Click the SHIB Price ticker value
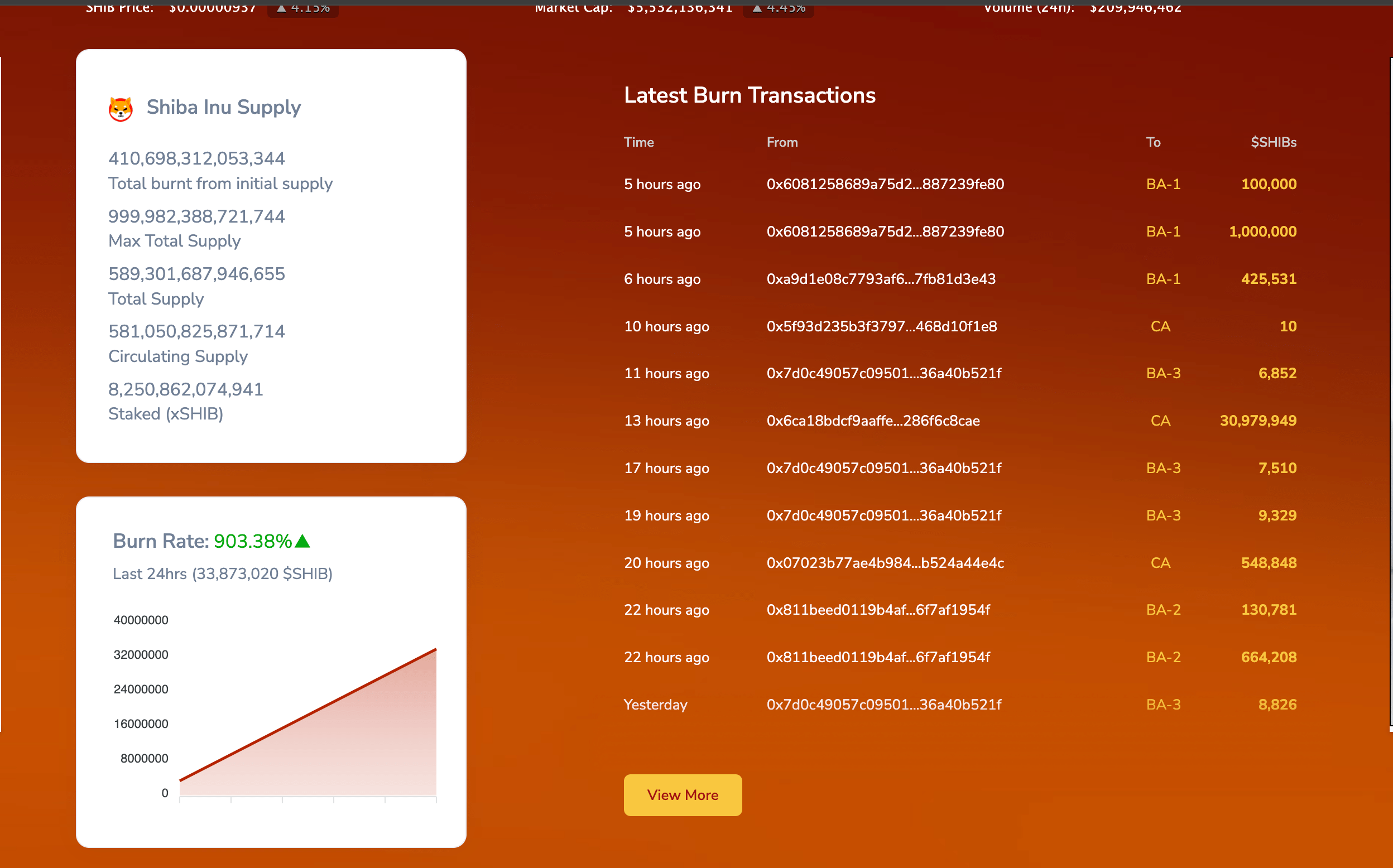1393x868 pixels. click(x=212, y=8)
